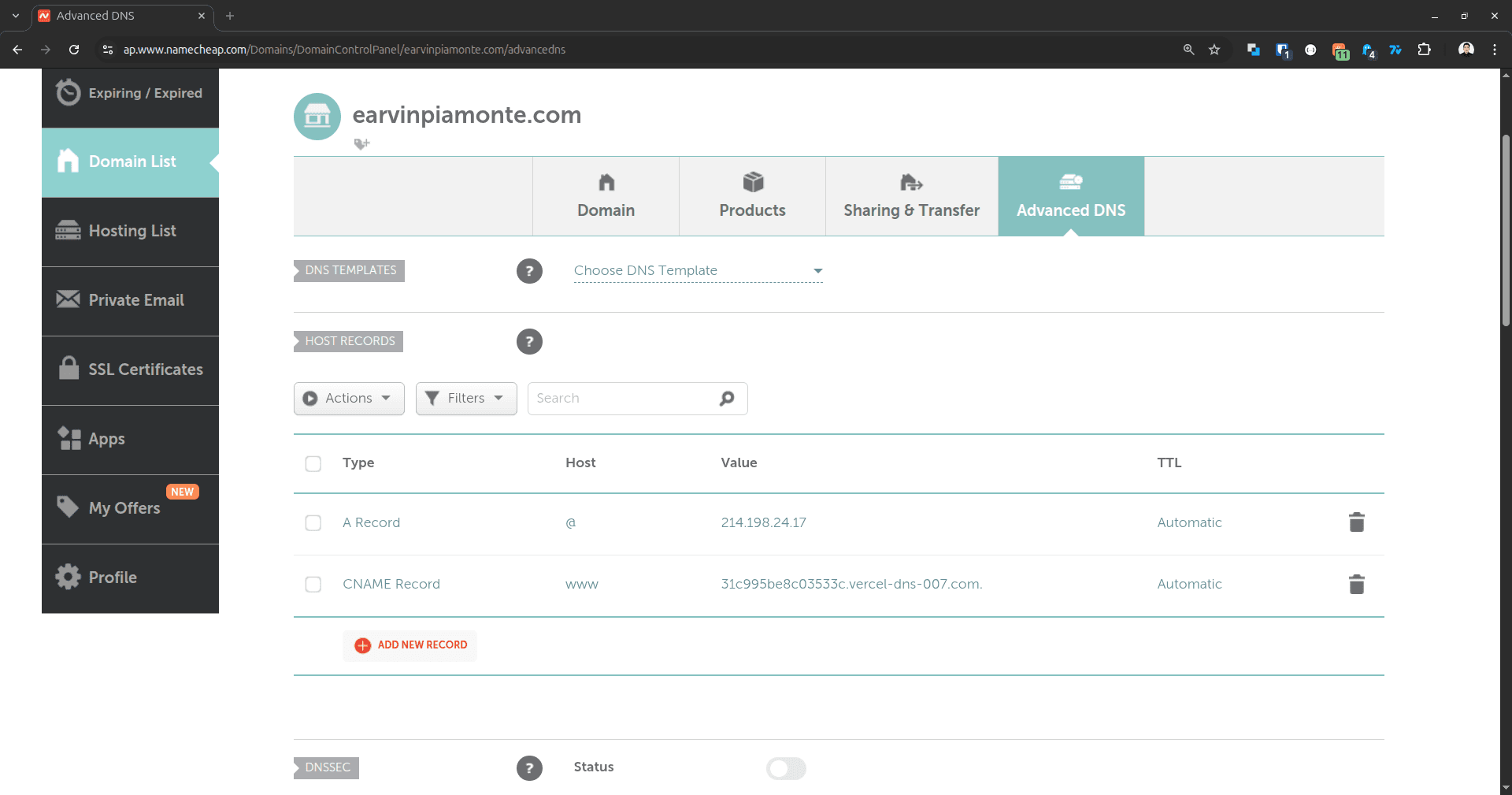Image resolution: width=1512 pixels, height=795 pixels.
Task: Open the Actions dropdown menu
Action: point(349,399)
